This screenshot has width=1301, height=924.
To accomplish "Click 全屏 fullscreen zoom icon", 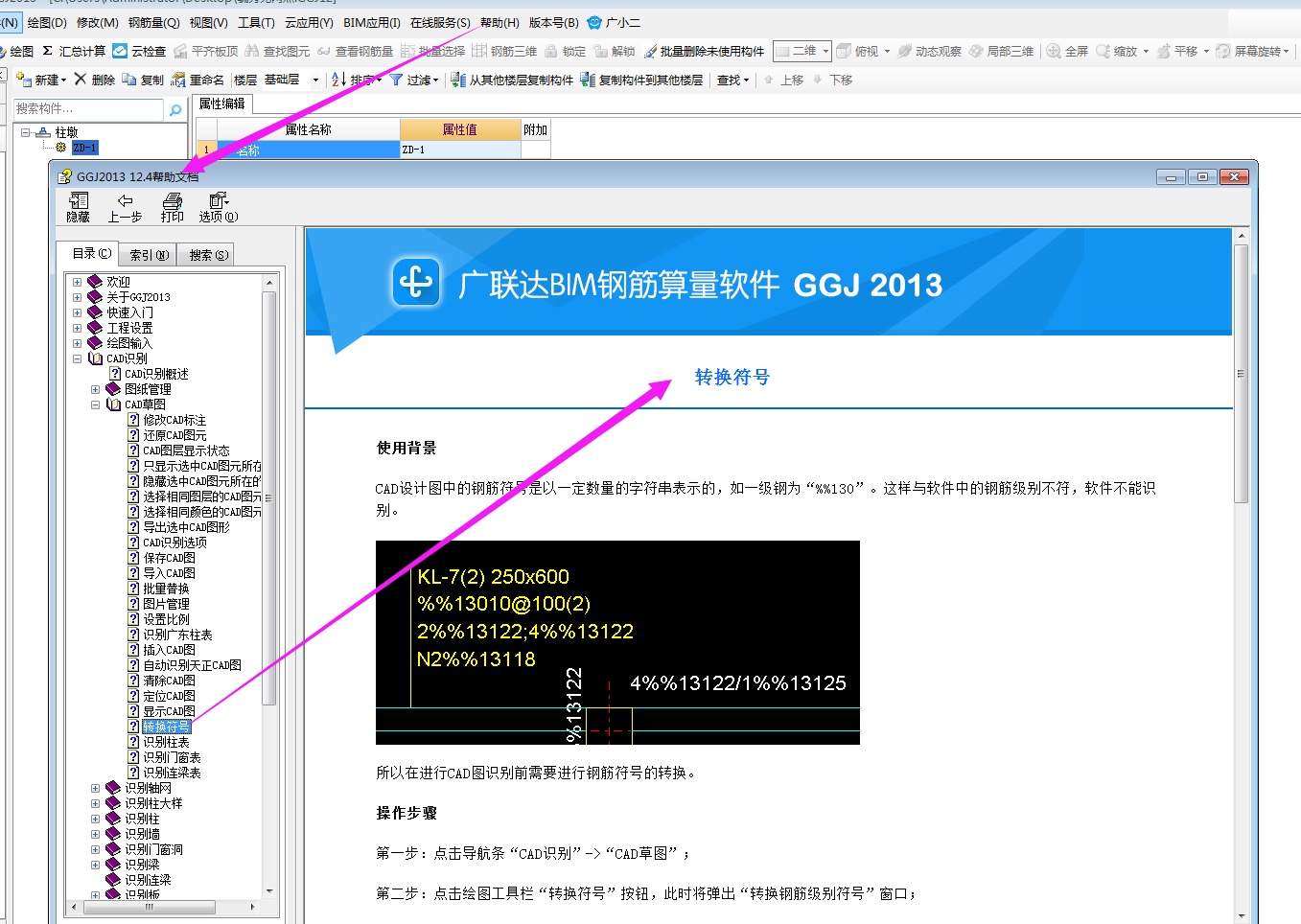I will (1054, 51).
